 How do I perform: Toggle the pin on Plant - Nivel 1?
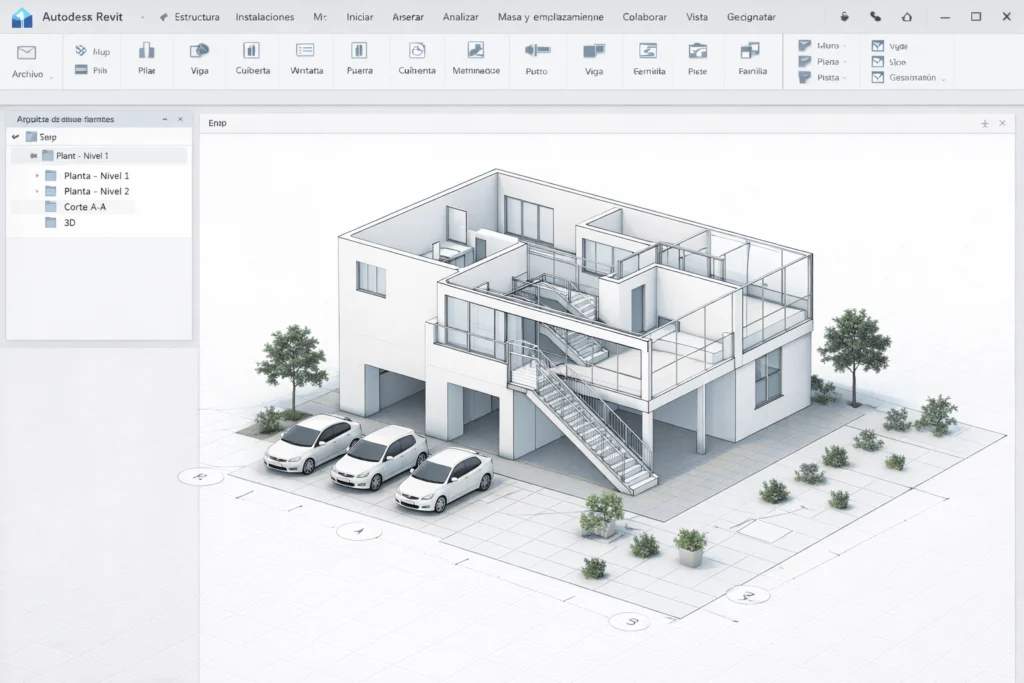coord(36,155)
